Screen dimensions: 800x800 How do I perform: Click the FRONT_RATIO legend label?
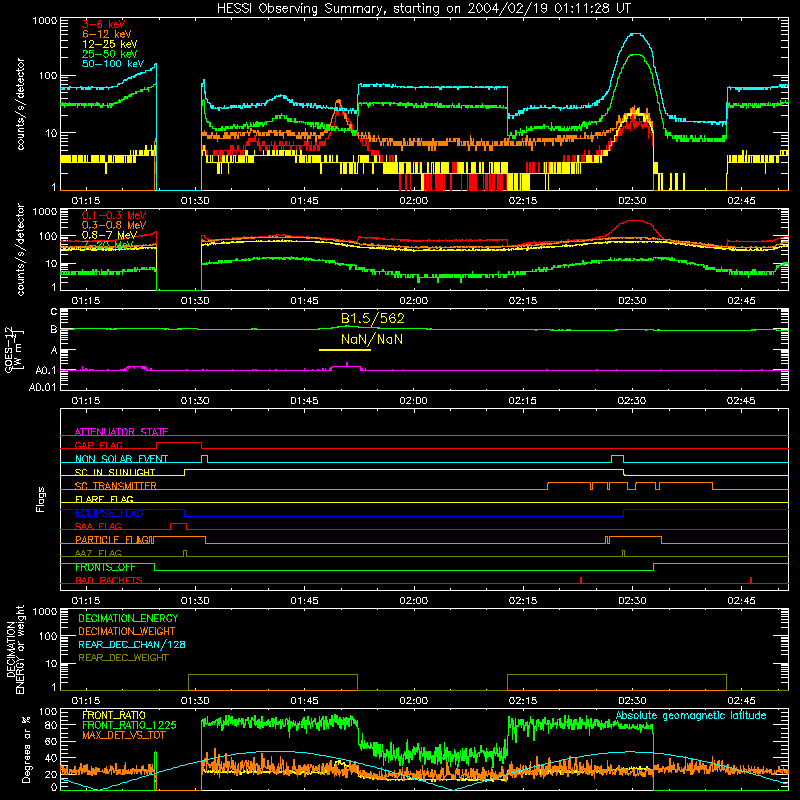click(x=114, y=715)
